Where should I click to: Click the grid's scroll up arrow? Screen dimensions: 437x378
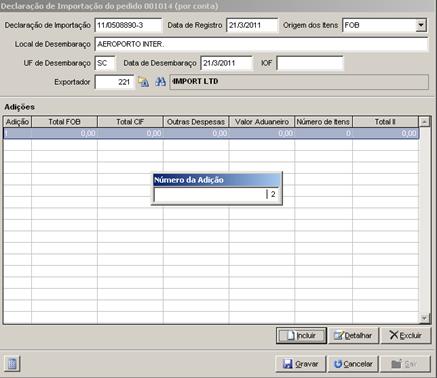(424, 122)
